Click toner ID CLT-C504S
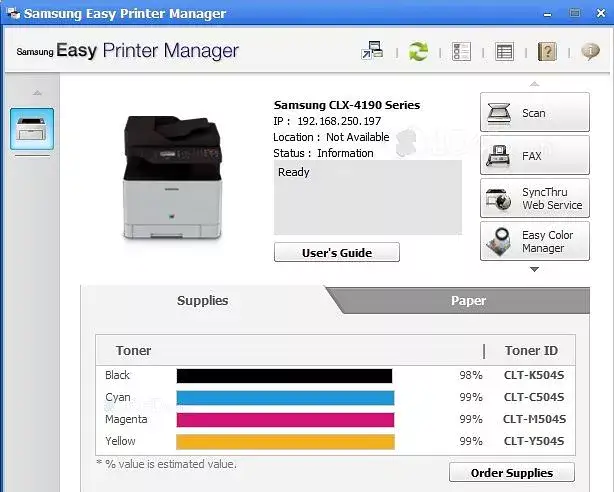 click(534, 397)
